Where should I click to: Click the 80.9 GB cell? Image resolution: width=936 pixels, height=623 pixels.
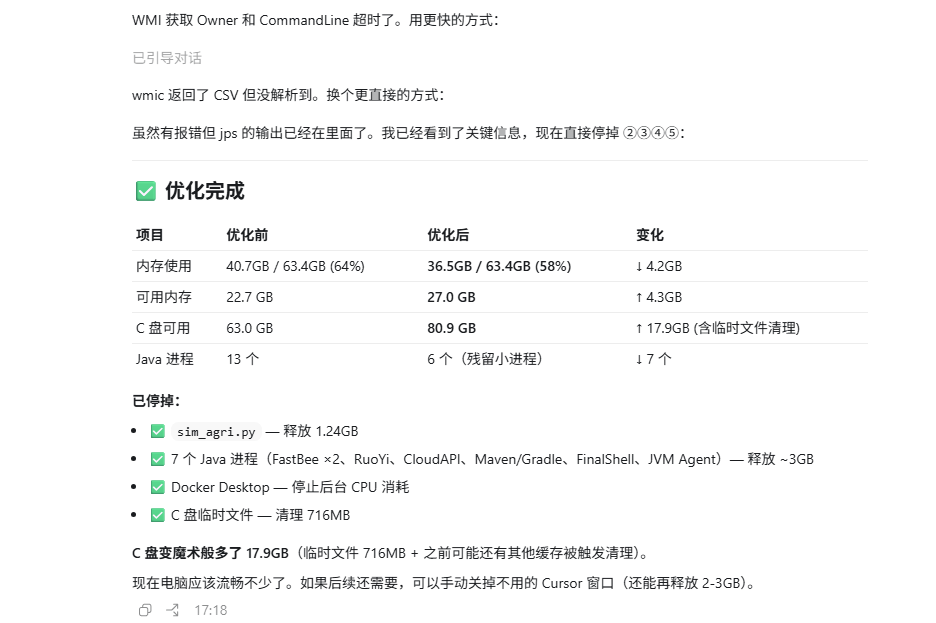(x=451, y=328)
